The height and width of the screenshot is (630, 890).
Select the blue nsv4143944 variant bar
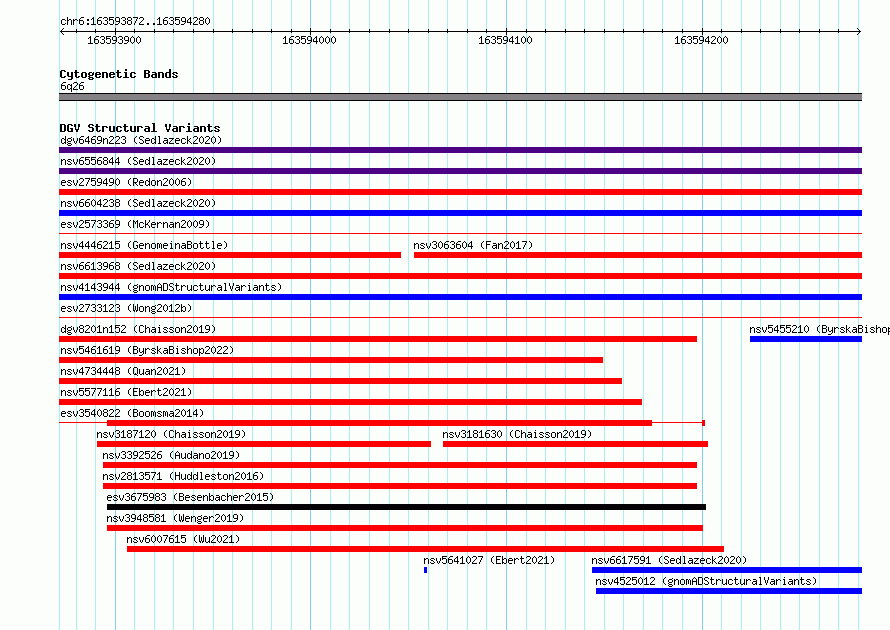pyautogui.click(x=460, y=297)
